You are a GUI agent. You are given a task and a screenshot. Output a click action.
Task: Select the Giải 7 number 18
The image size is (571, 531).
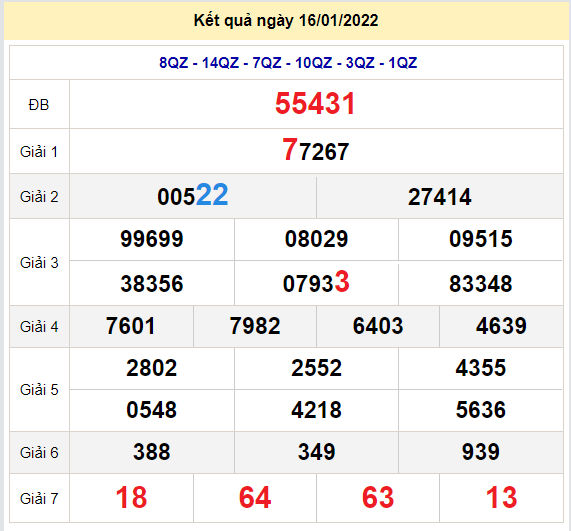click(131, 497)
